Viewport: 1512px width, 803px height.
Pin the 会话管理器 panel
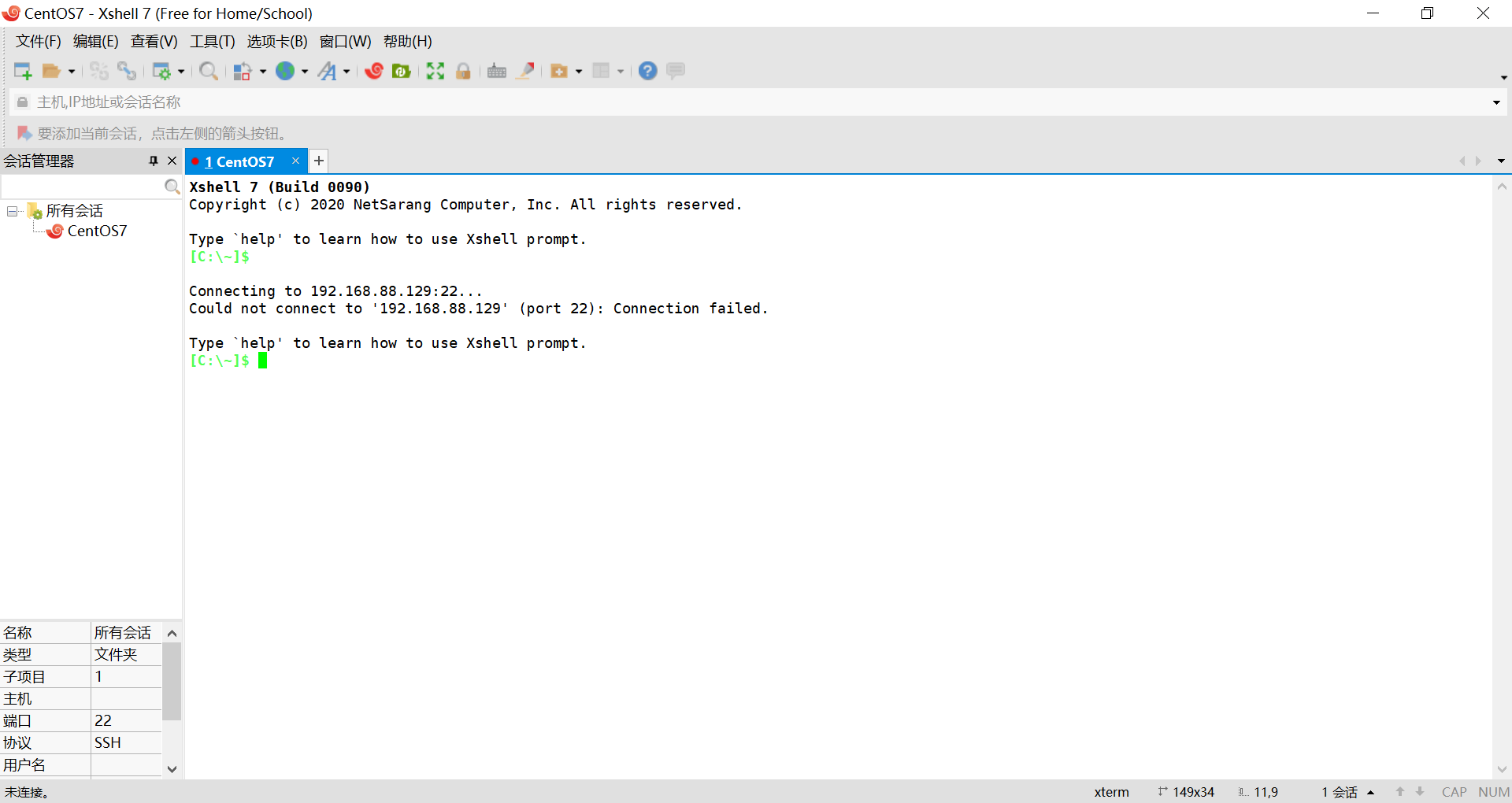pyautogui.click(x=154, y=161)
